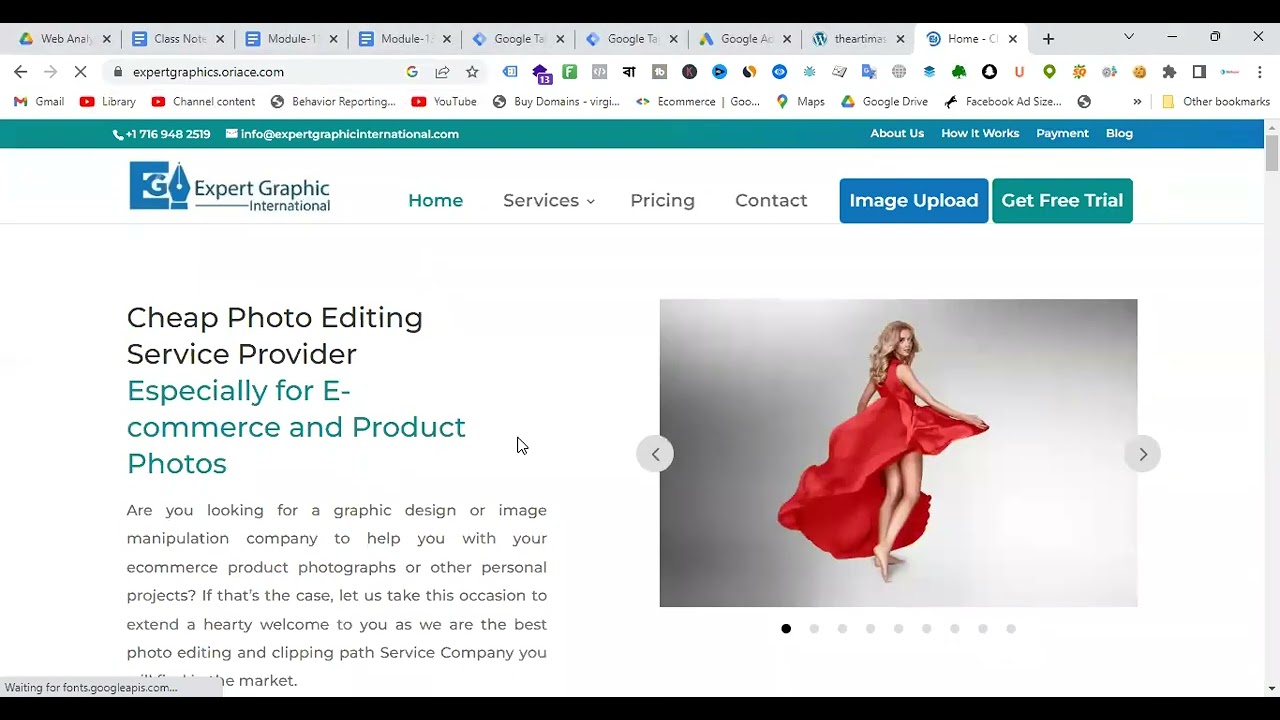Click the orange U extension icon
Viewport: 1280px width, 720px height.
(x=1019, y=72)
